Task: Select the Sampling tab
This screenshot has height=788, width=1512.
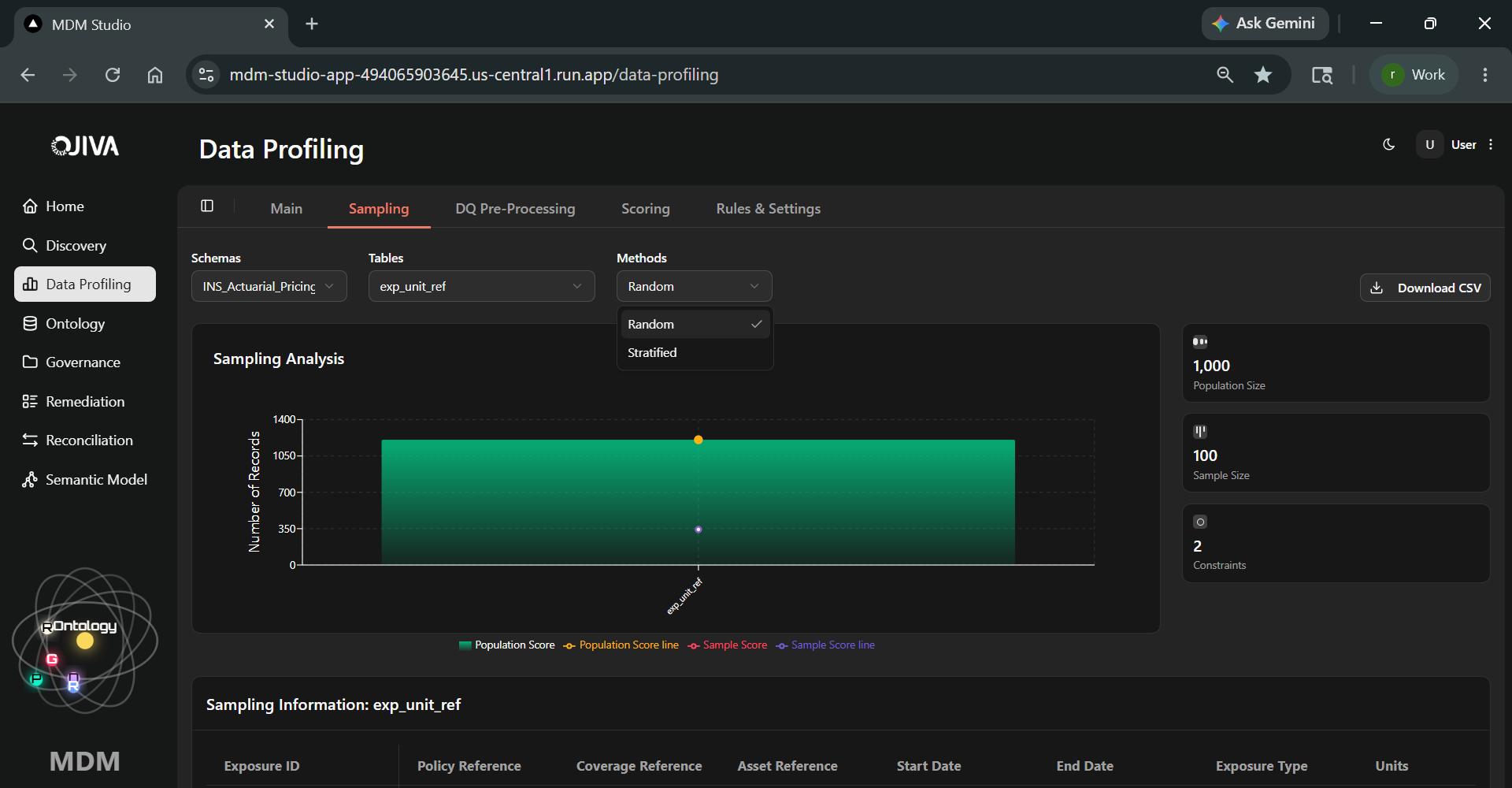Action: point(379,209)
